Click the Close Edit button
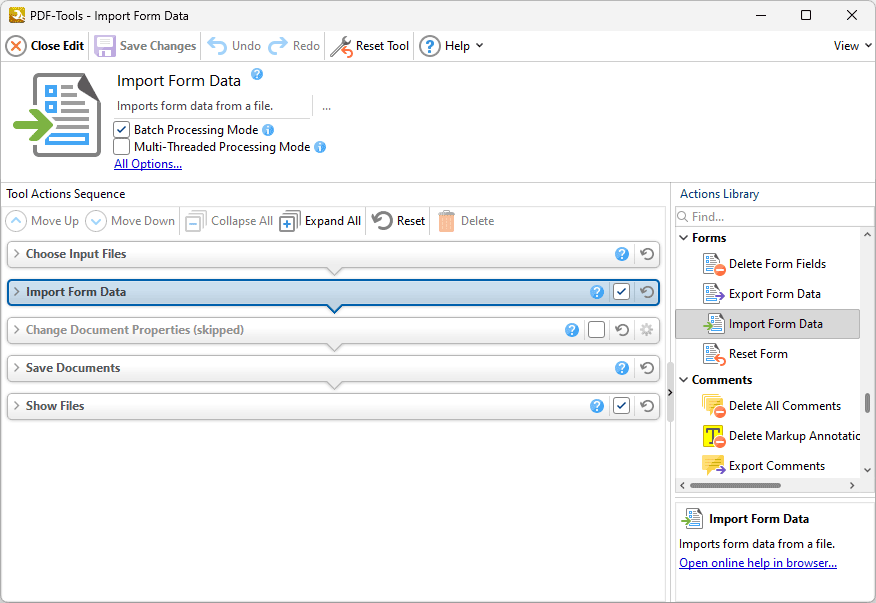876x603 pixels. [45, 46]
